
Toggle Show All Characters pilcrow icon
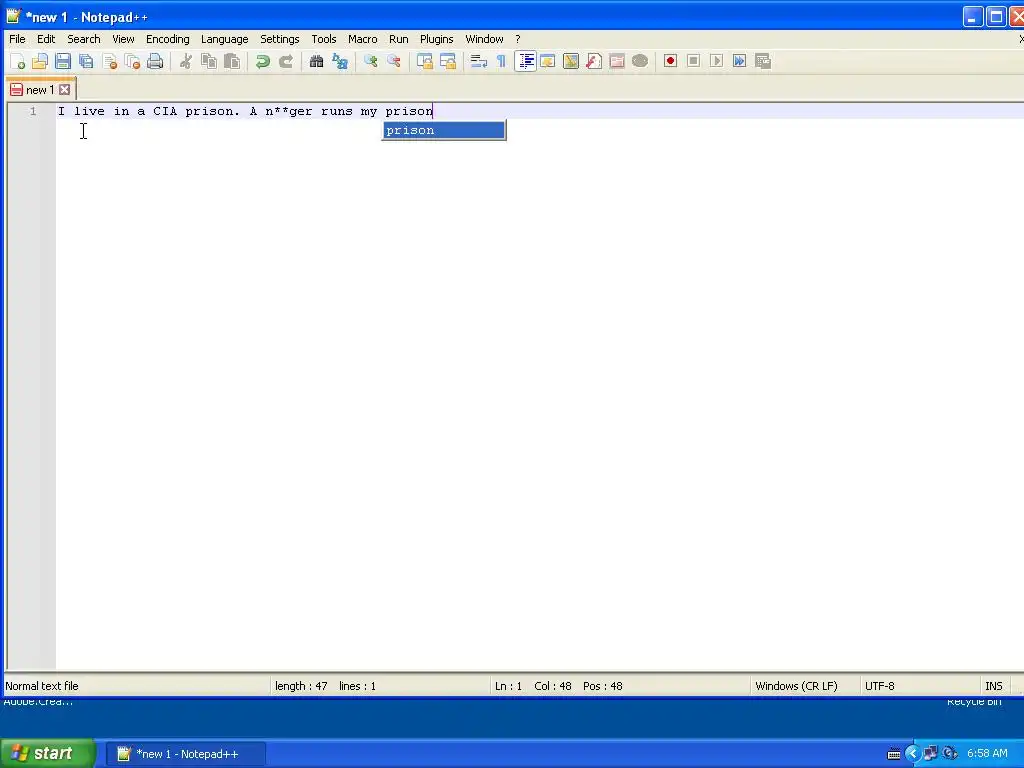502,61
